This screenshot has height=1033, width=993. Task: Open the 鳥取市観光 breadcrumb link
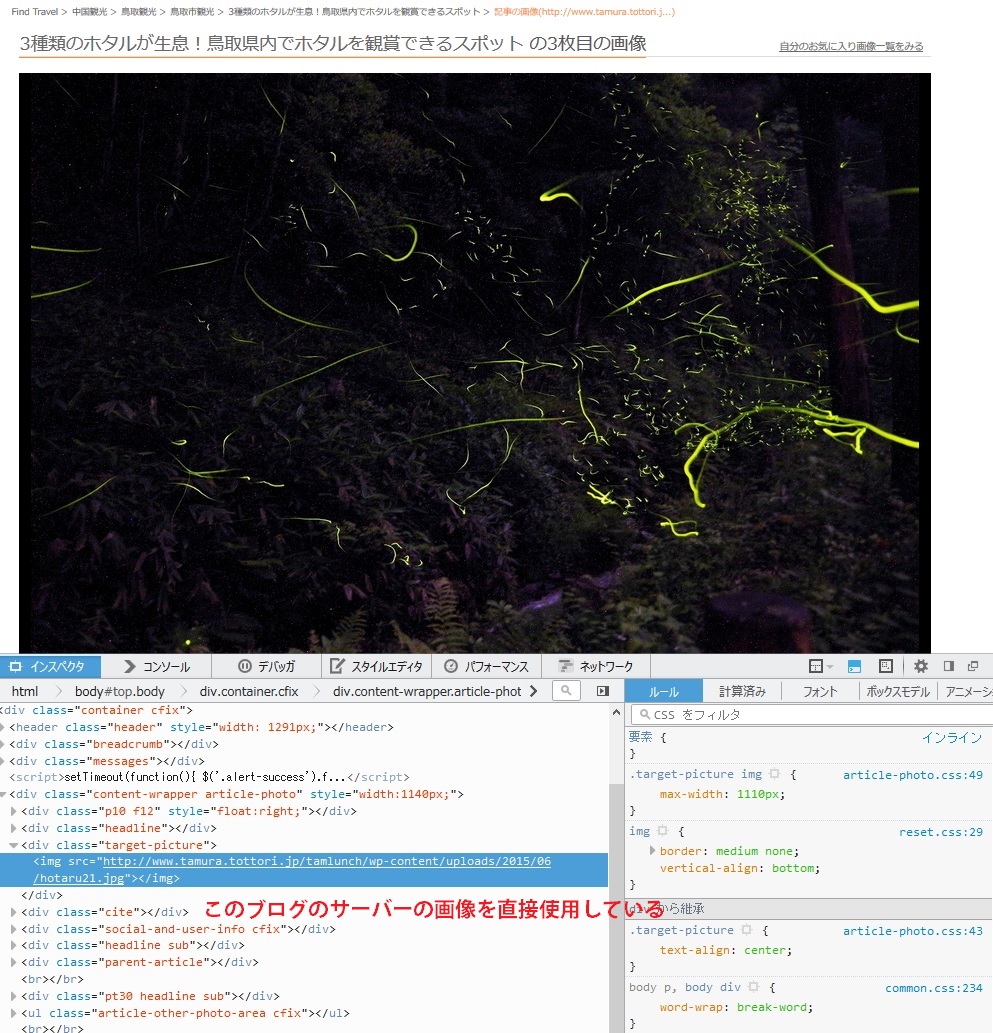coord(192,12)
